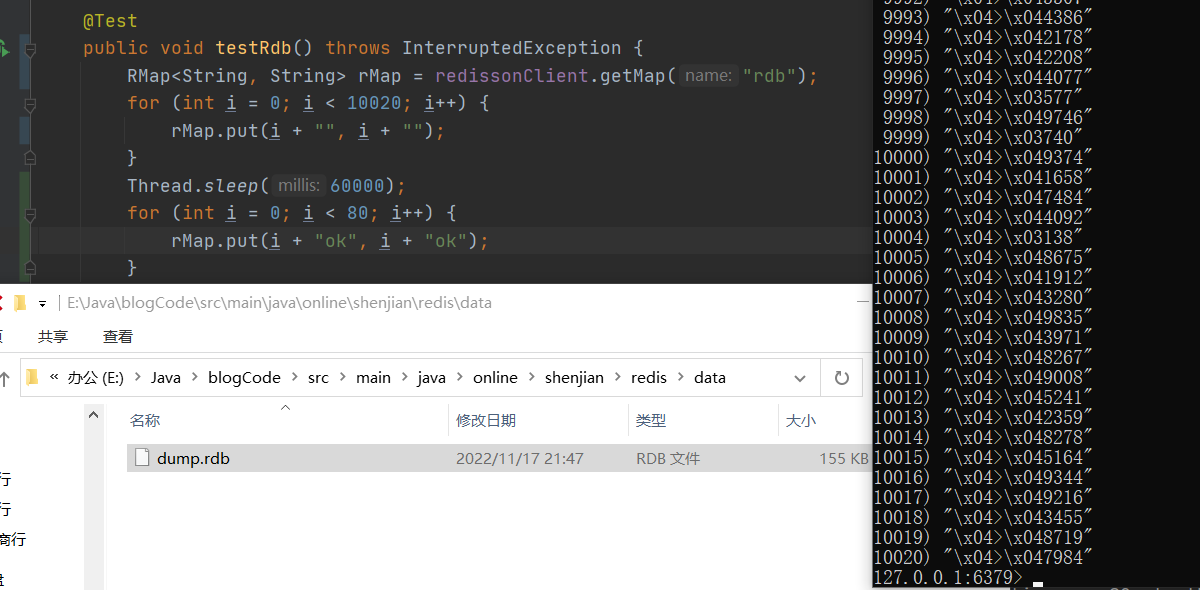Click the rMap.put(i + "ok" line
This screenshot has width=1200, height=590.
coord(330,241)
